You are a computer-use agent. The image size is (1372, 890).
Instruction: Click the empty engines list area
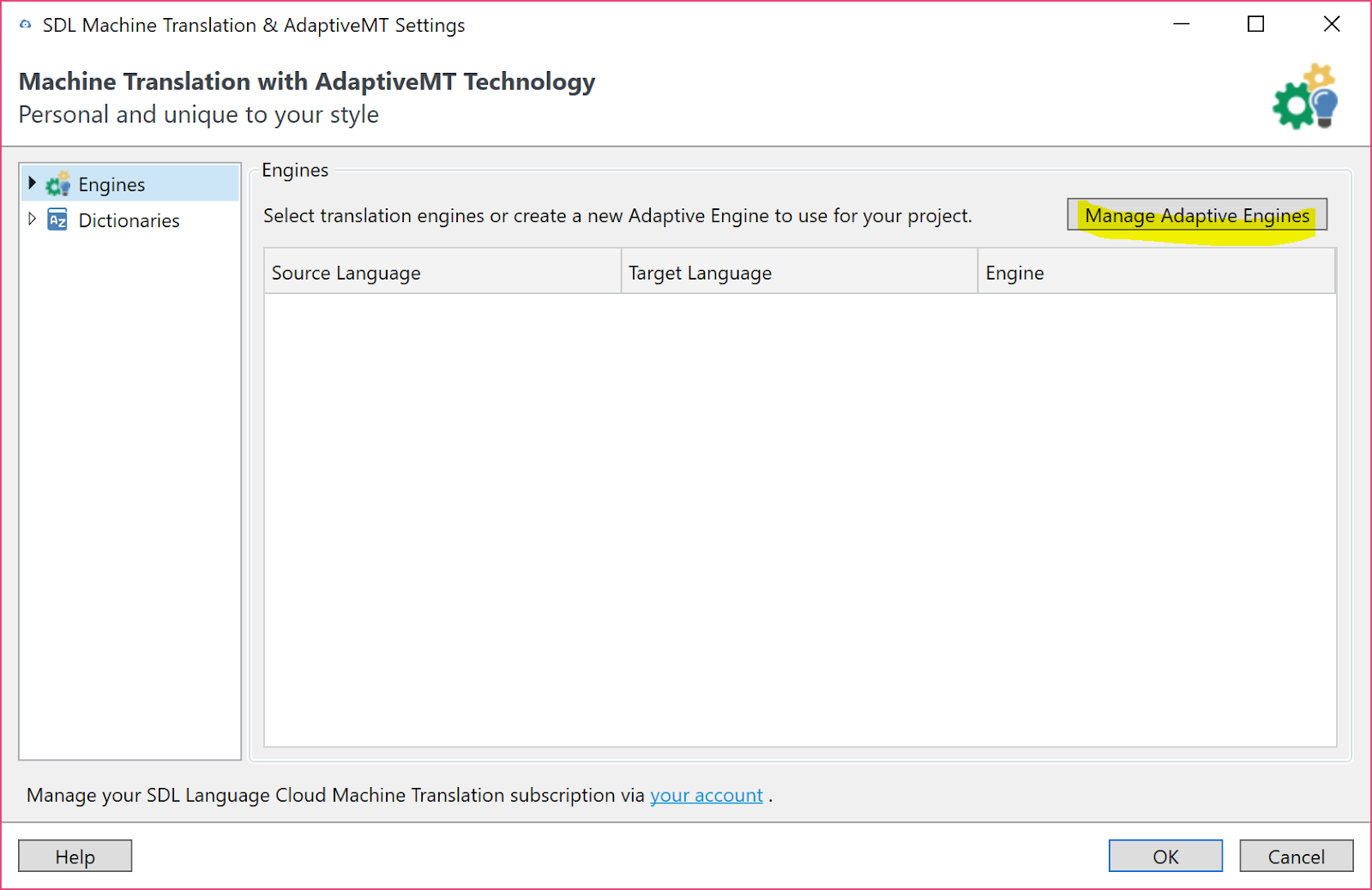[x=799, y=519]
